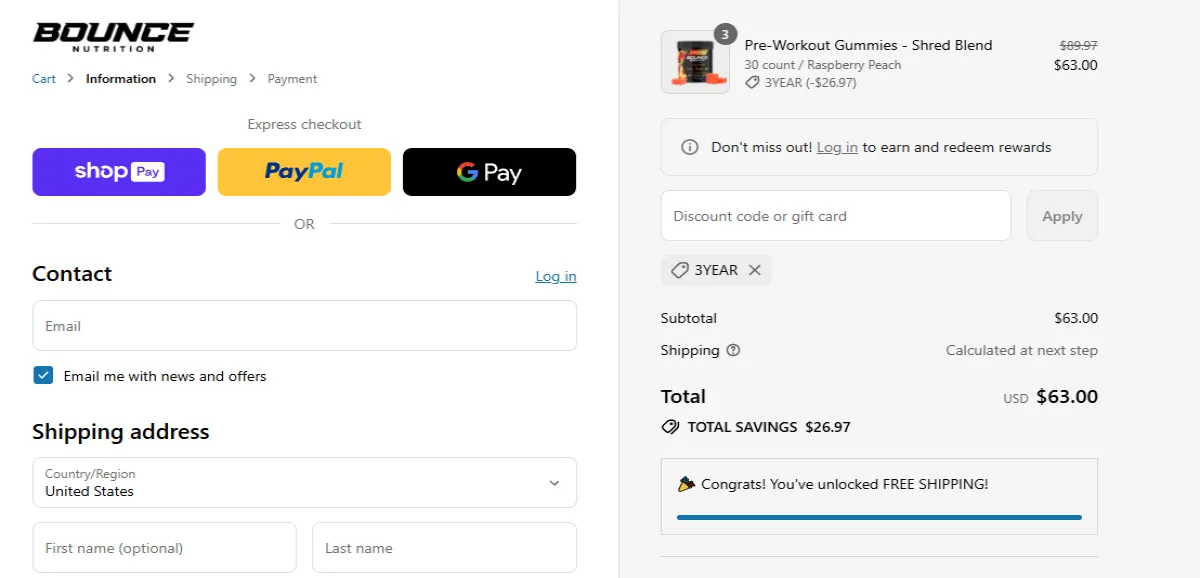Image resolution: width=1200 pixels, height=578 pixels.
Task: Open Log in from the Contact section
Action: point(555,276)
